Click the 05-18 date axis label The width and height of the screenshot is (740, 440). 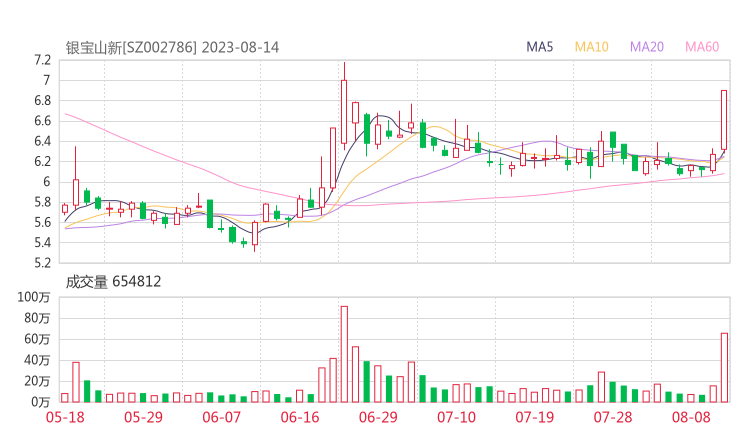(65, 417)
